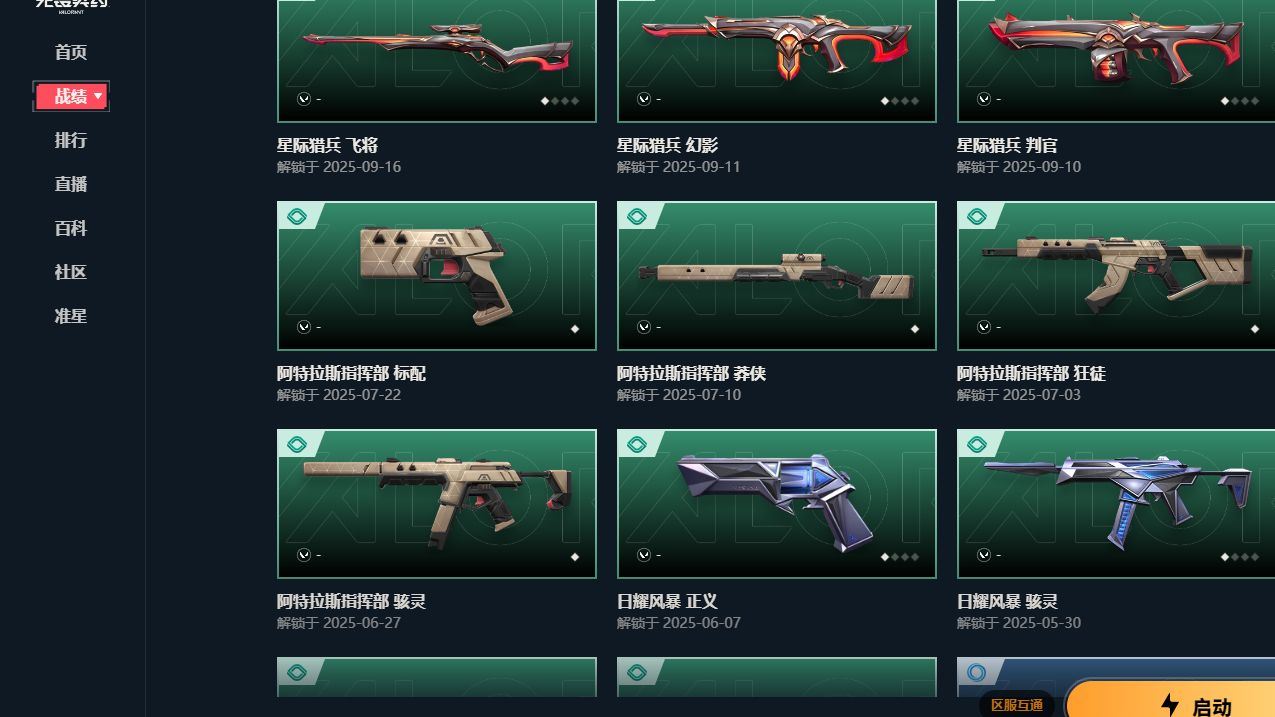Open the 社区 sidebar page

[71, 272]
